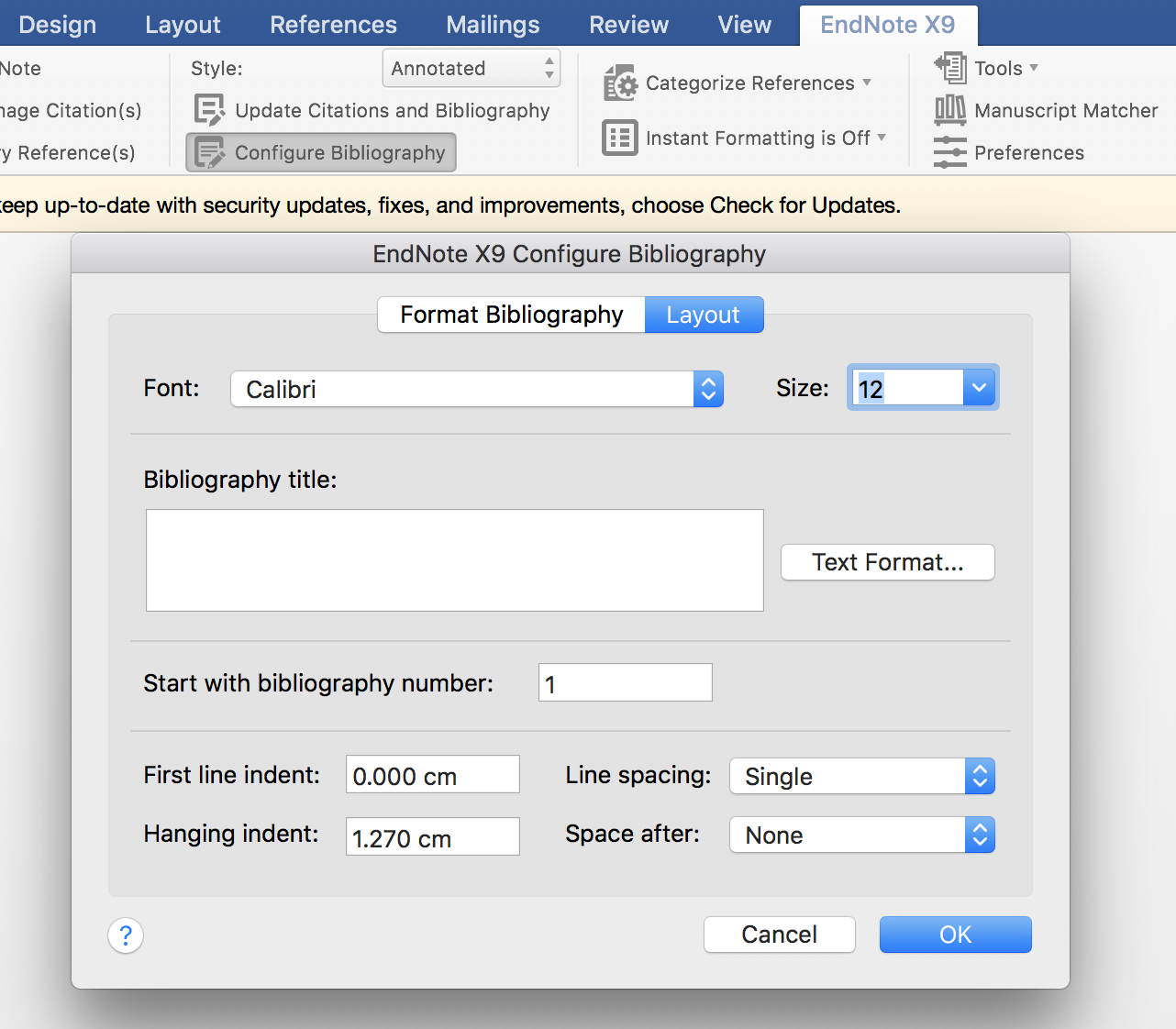Launch Manuscript Matcher

tap(949, 110)
